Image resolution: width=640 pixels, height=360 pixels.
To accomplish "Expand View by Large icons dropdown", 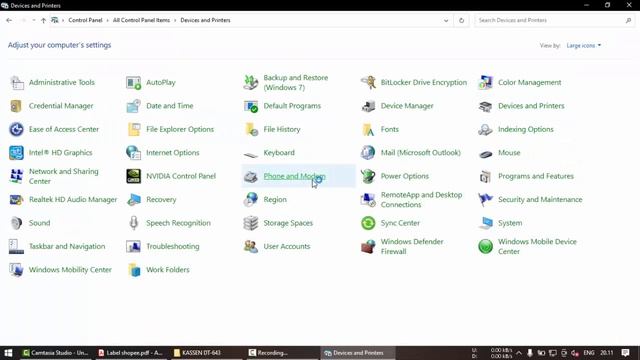I will pos(584,45).
